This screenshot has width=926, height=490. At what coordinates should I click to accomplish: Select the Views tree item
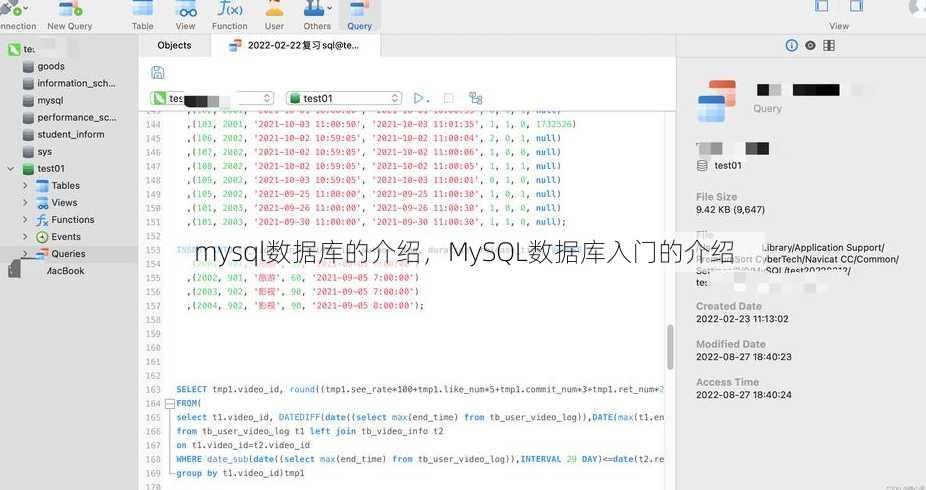(x=64, y=202)
